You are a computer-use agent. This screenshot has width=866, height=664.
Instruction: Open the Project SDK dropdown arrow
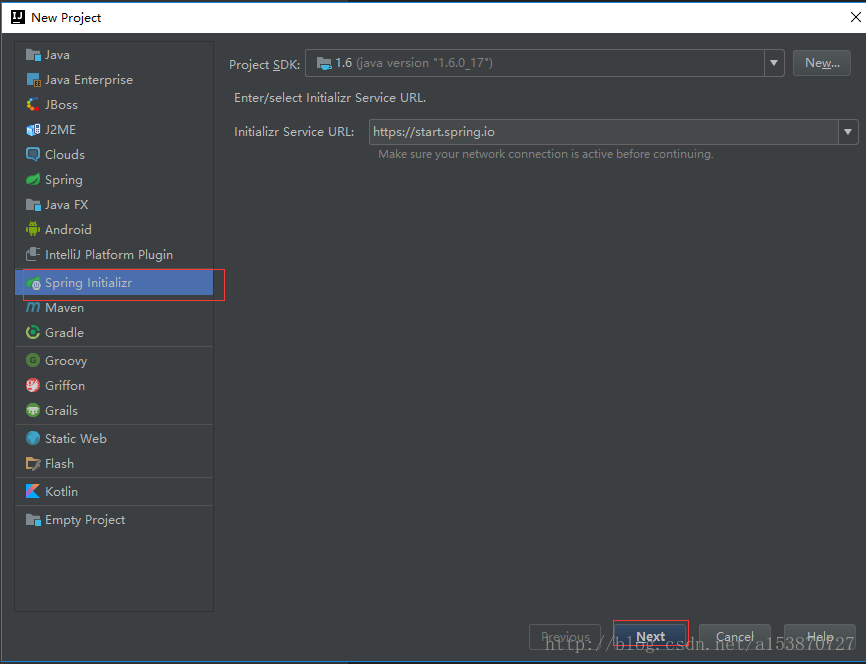pyautogui.click(x=774, y=63)
